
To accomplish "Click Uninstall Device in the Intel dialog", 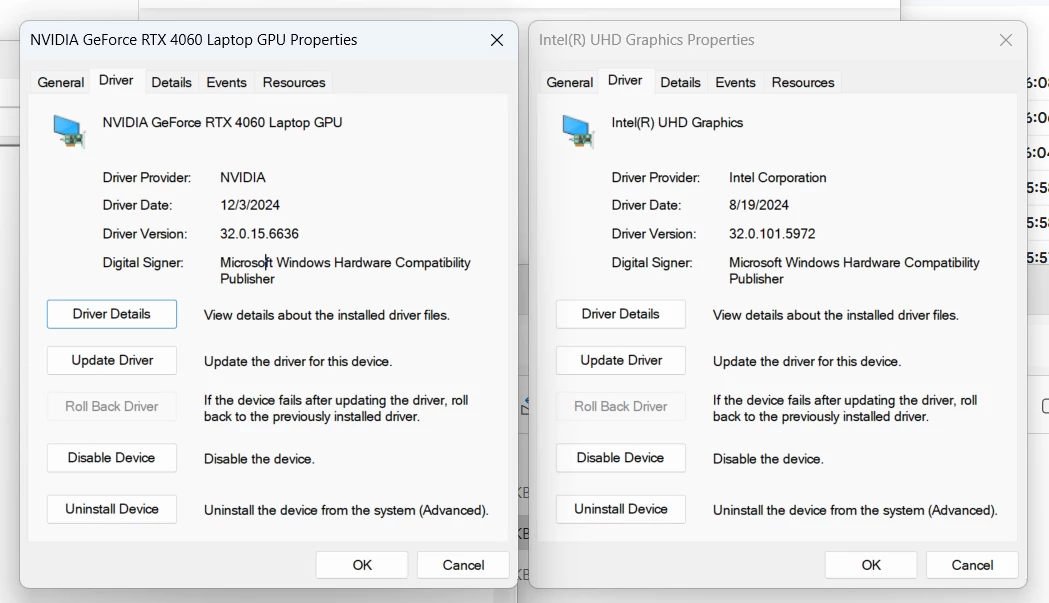I will pyautogui.click(x=621, y=509).
